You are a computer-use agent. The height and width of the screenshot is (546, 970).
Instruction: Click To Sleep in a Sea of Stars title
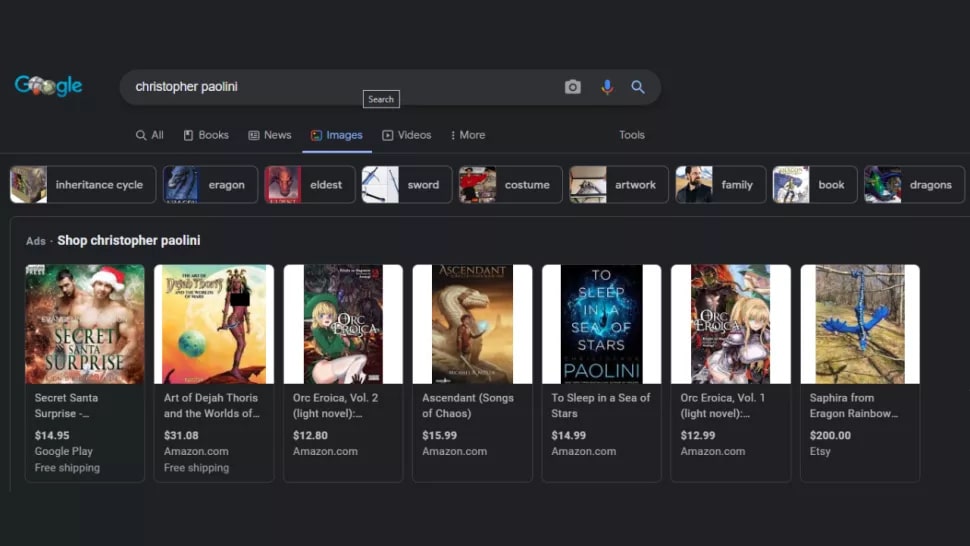click(601, 406)
